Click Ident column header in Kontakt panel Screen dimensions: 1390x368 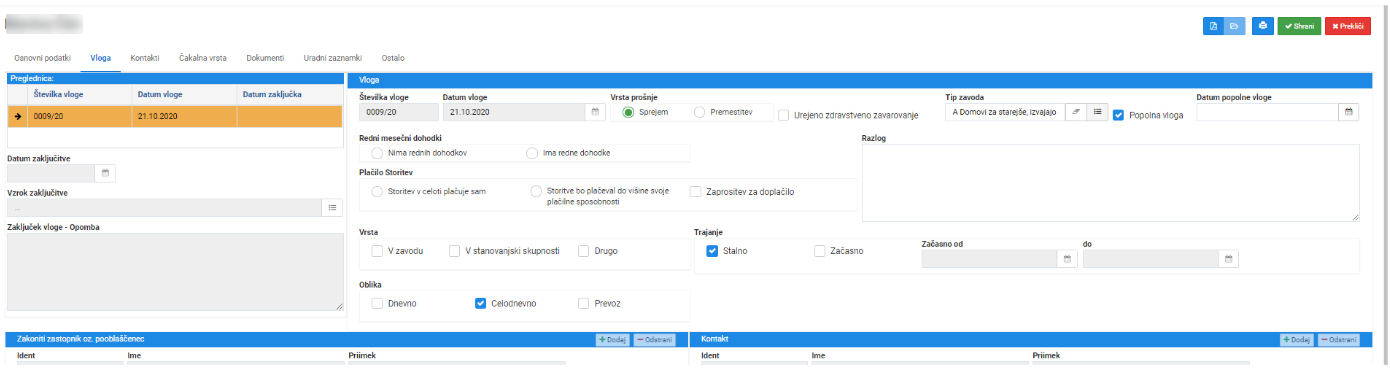710,355
